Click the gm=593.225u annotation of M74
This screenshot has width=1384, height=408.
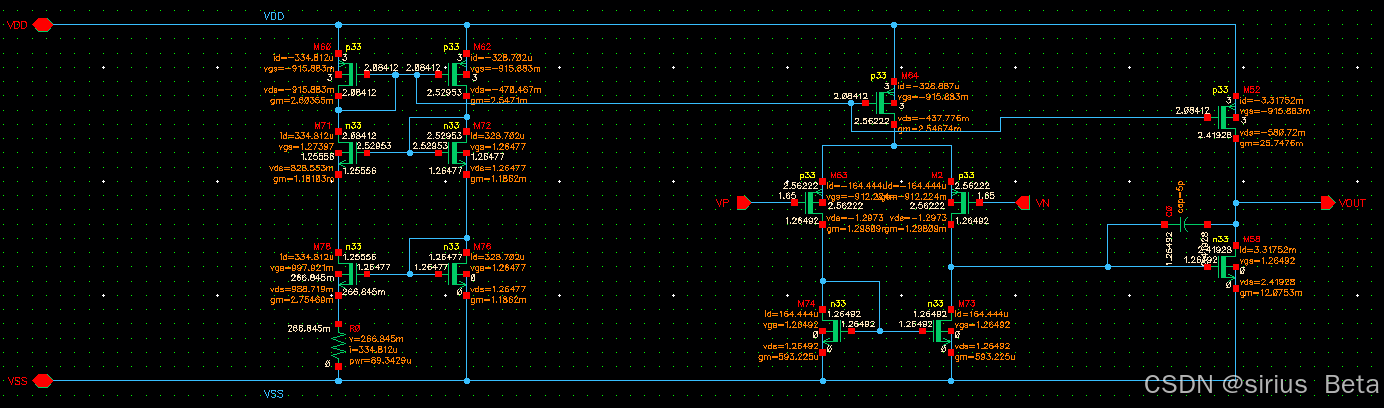tap(790, 357)
